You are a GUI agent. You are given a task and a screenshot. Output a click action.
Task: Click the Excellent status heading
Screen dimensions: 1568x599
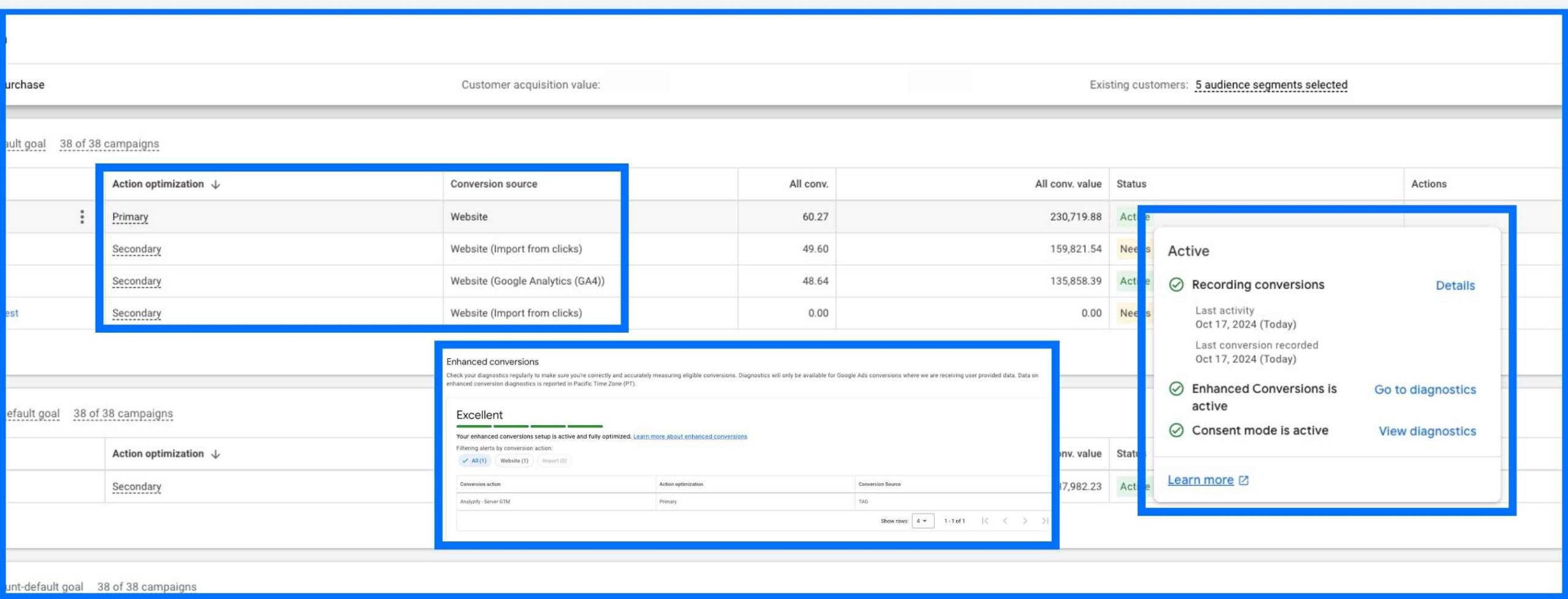[479, 415]
